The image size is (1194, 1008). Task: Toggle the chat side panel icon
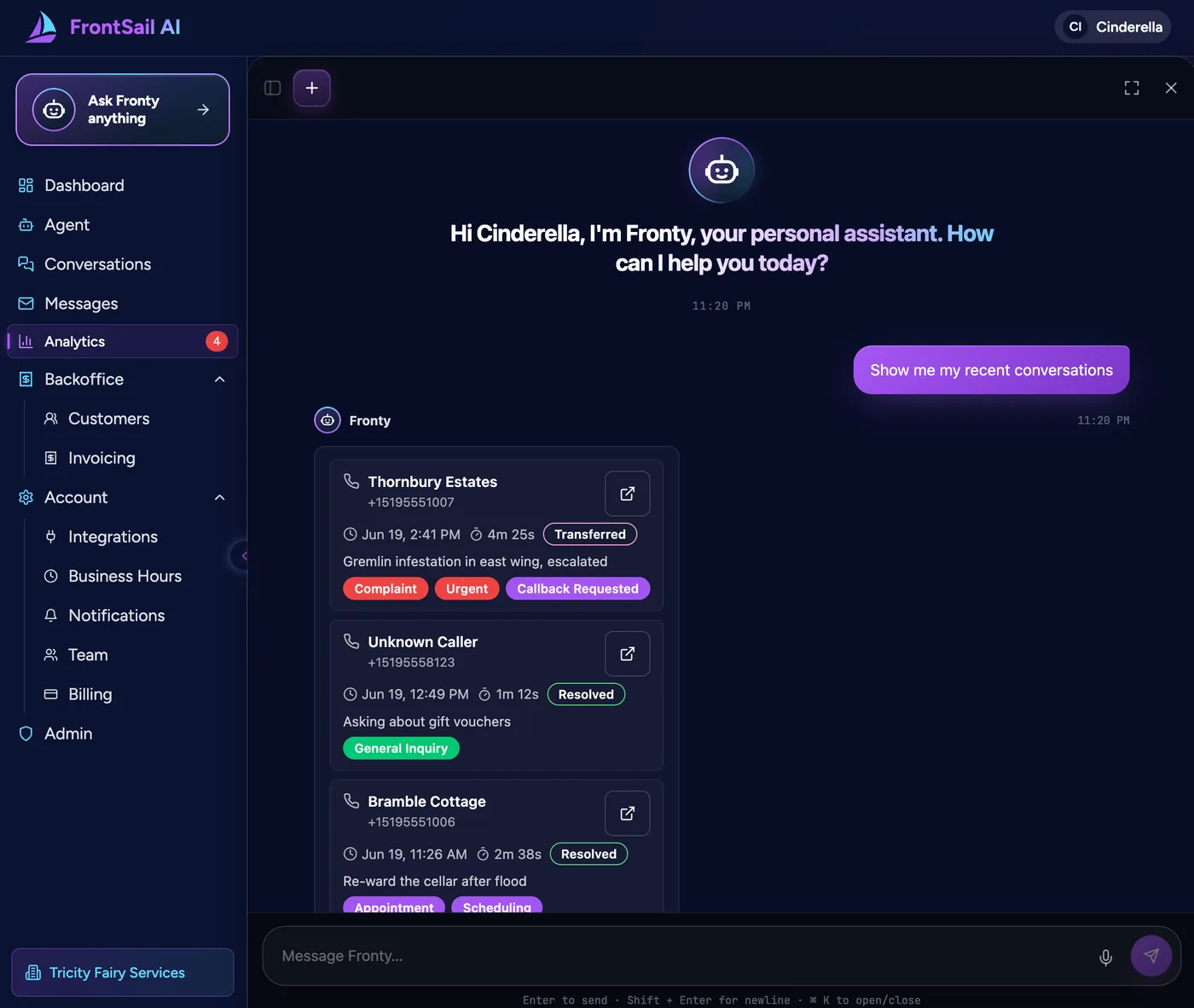pos(273,88)
